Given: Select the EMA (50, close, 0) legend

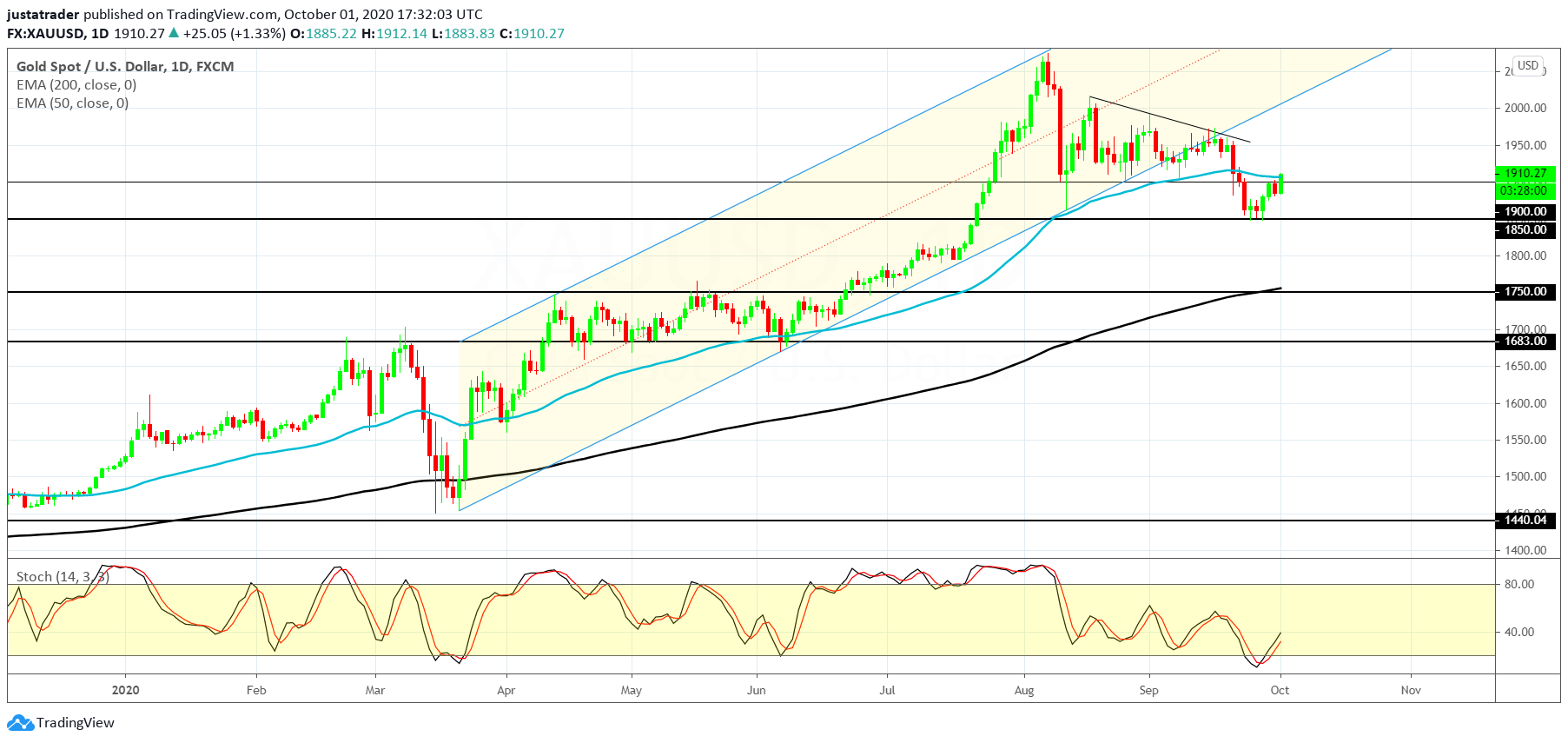Looking at the screenshot, I should pyautogui.click(x=73, y=103).
